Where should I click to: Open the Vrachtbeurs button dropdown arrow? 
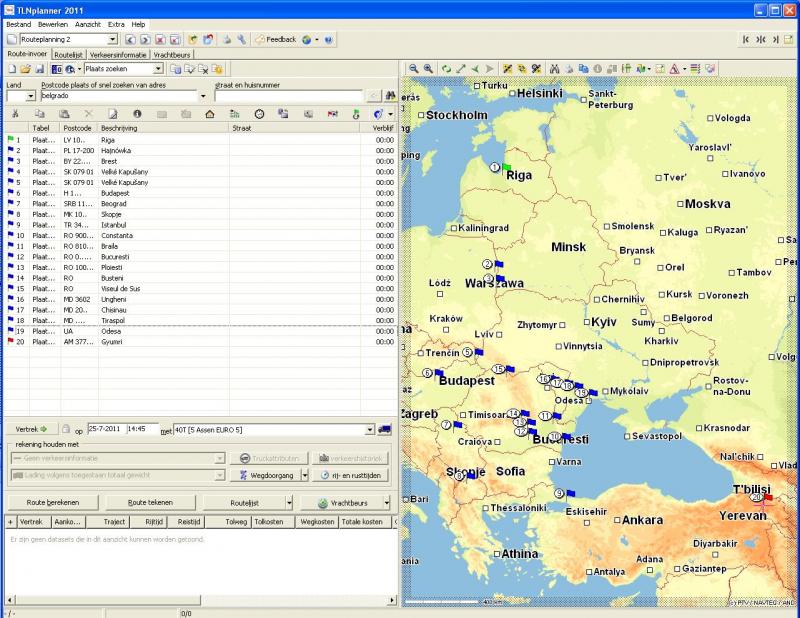click(387, 503)
